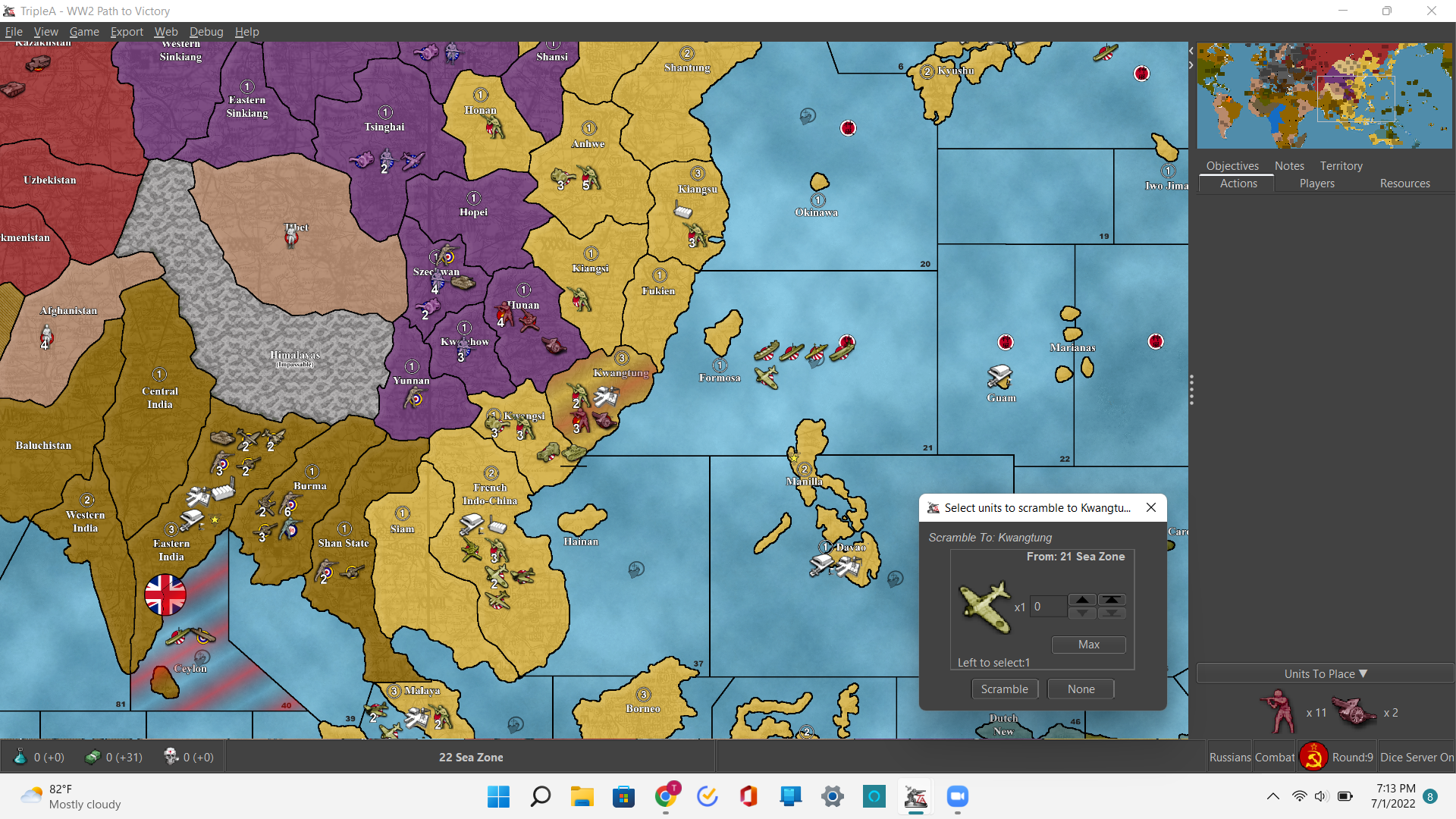Viewport: 1456px width, 819px height.
Task: Switch to the Players tab
Action: pyautogui.click(x=1316, y=184)
